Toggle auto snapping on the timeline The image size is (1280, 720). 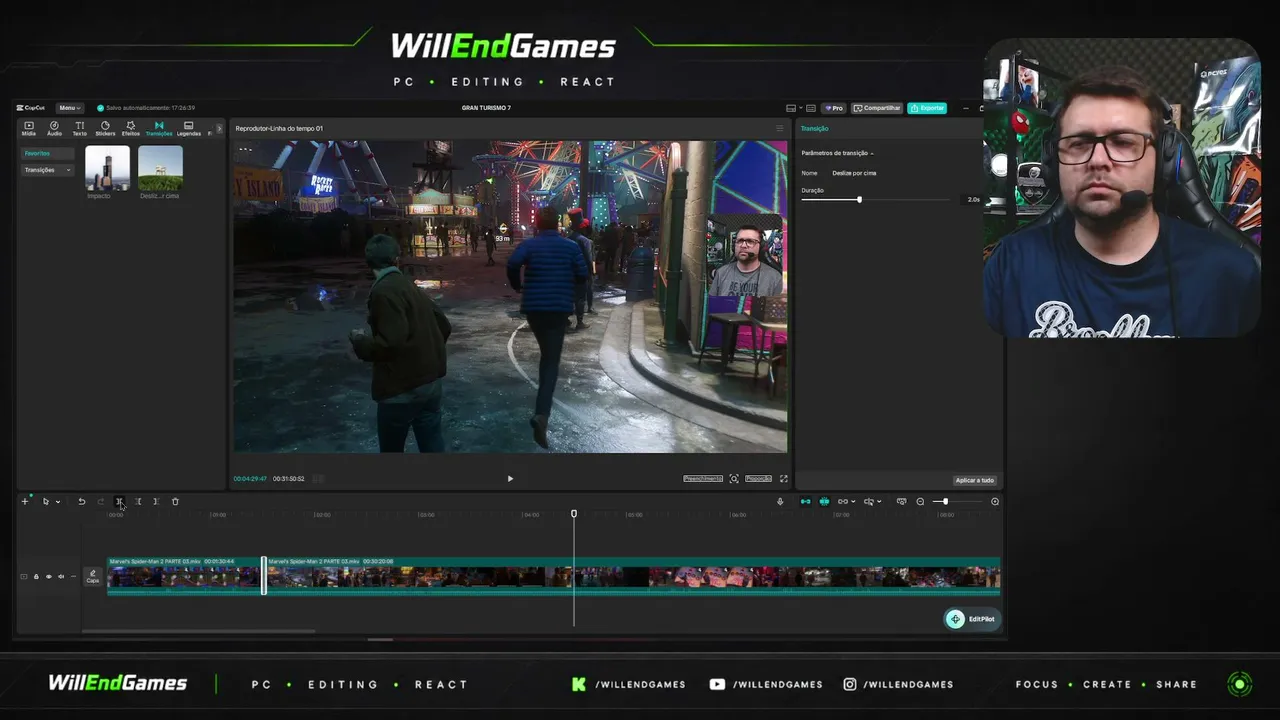(824, 501)
